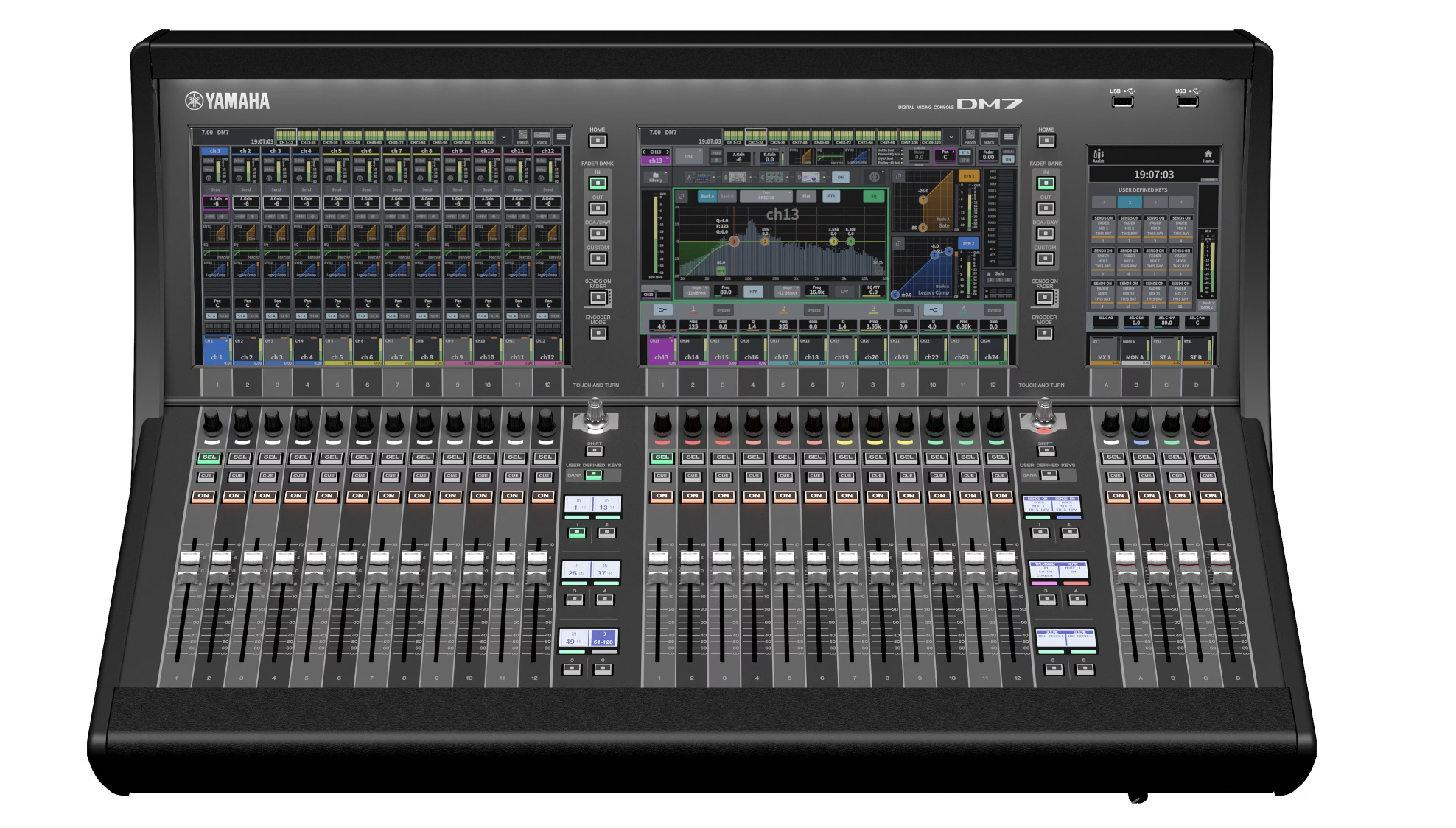1456x828 pixels.
Task: Switch EQ to Bank B
Action: point(726,197)
